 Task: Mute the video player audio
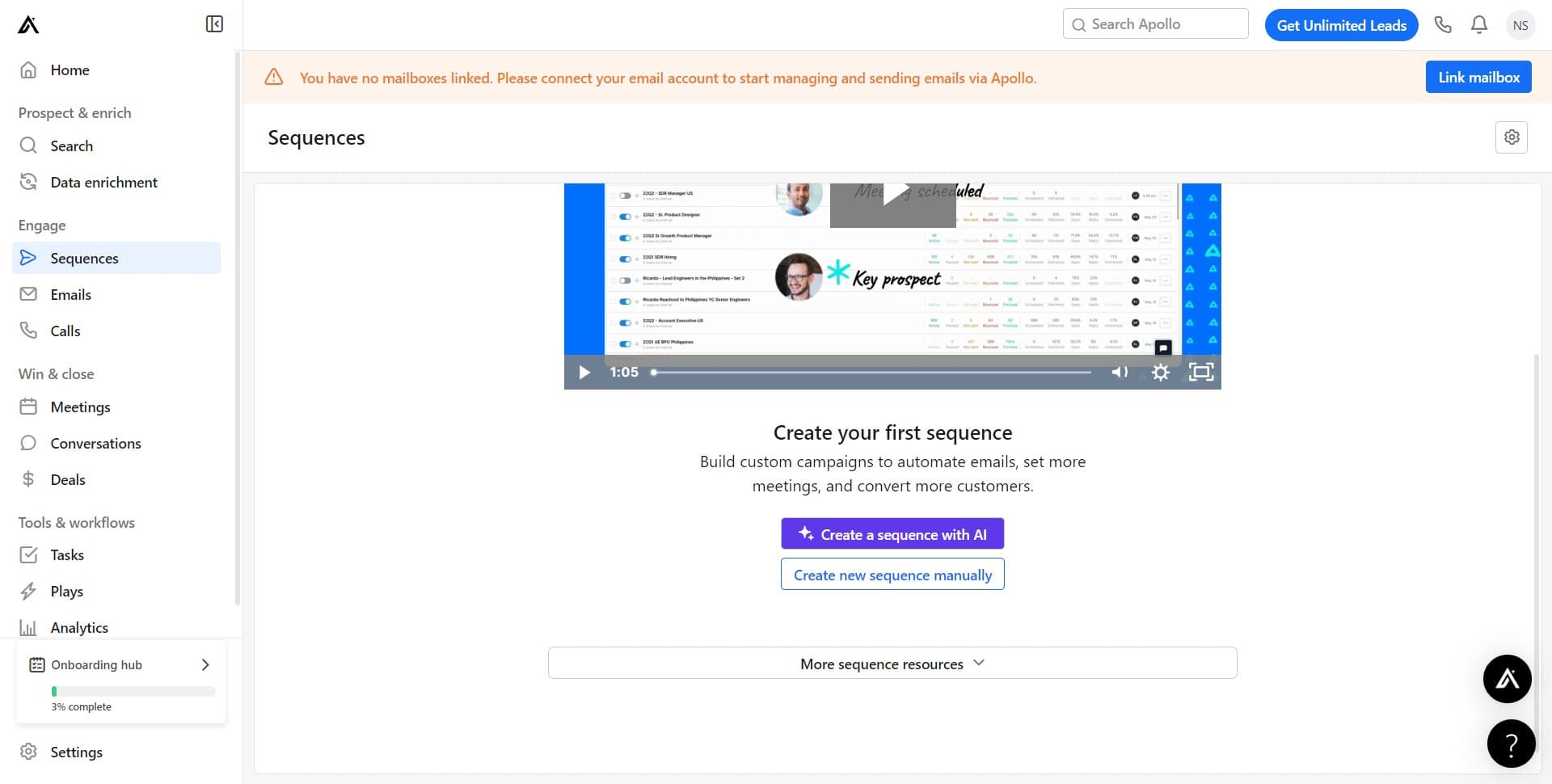point(1120,372)
